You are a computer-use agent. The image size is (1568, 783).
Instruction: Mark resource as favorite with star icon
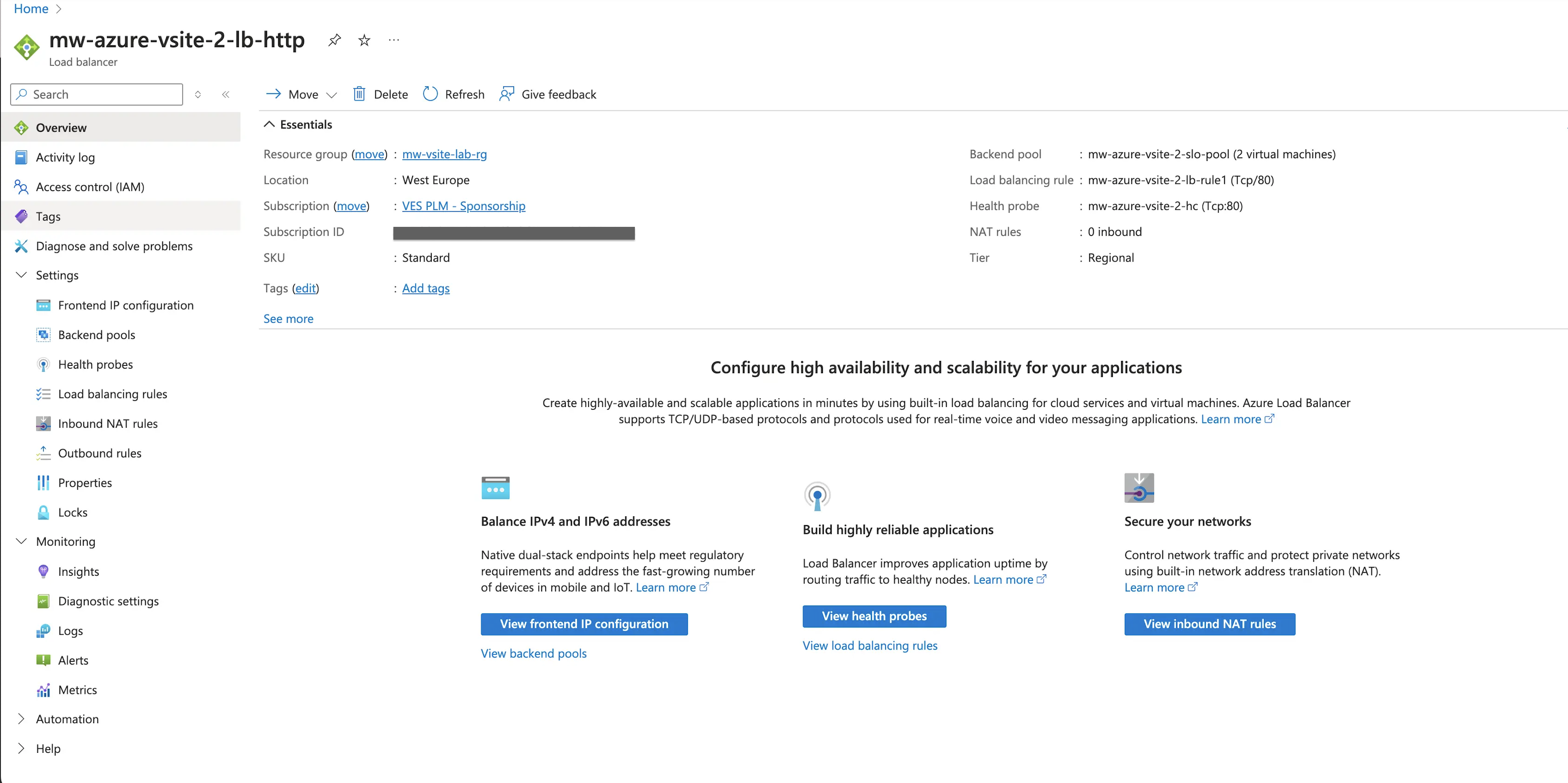pos(364,40)
